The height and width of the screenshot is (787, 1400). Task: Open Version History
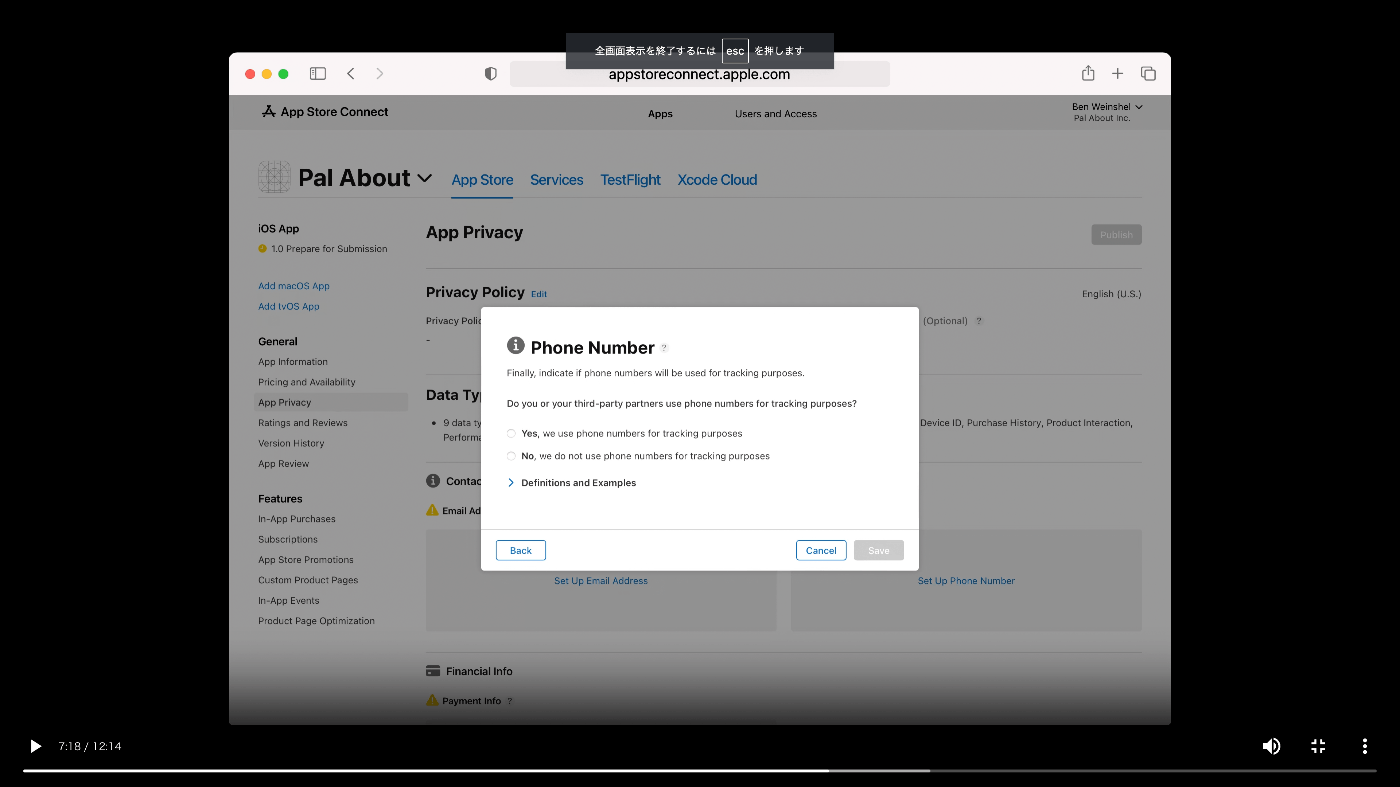click(x=291, y=443)
